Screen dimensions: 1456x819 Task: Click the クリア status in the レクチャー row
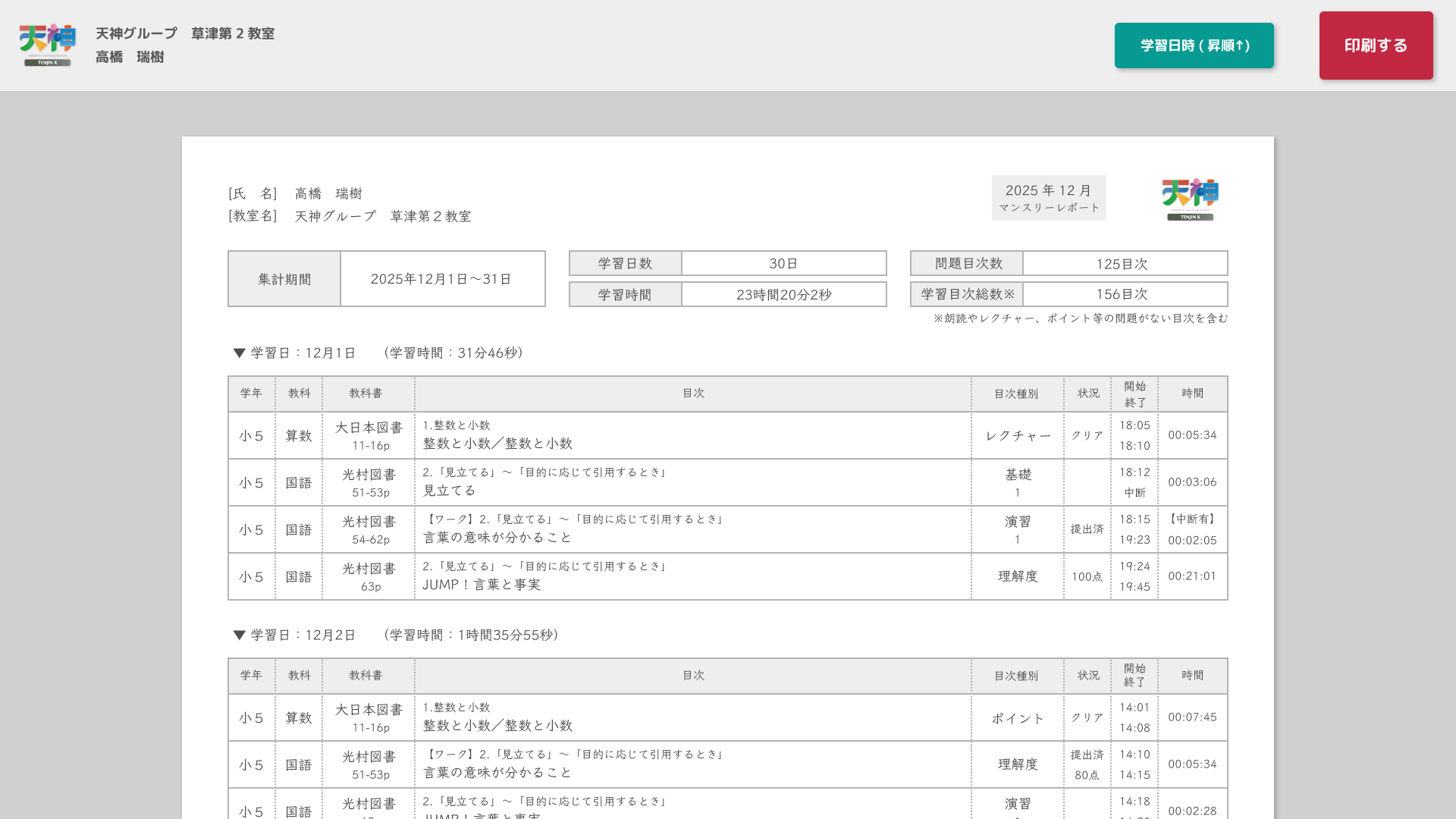1087,435
